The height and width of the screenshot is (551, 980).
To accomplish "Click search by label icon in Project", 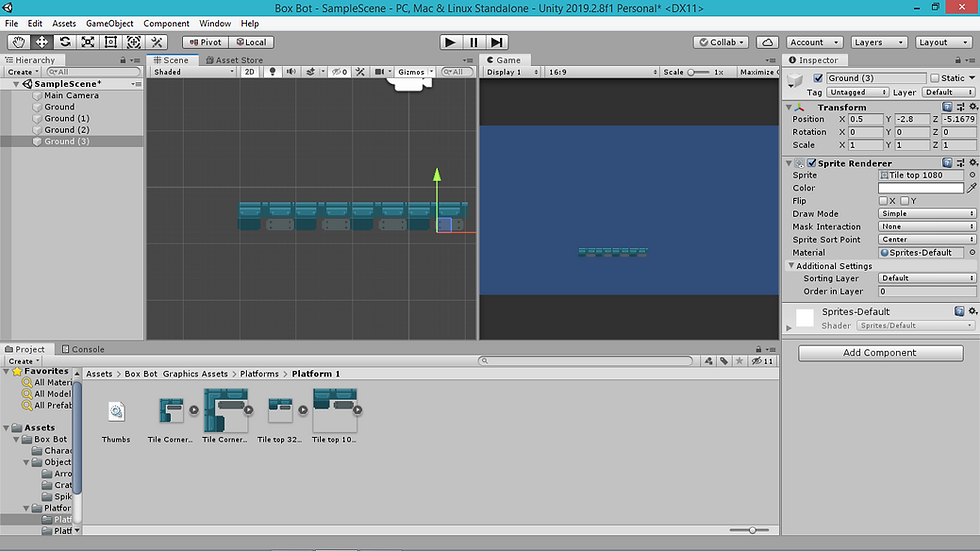I will pyautogui.click(x=724, y=360).
